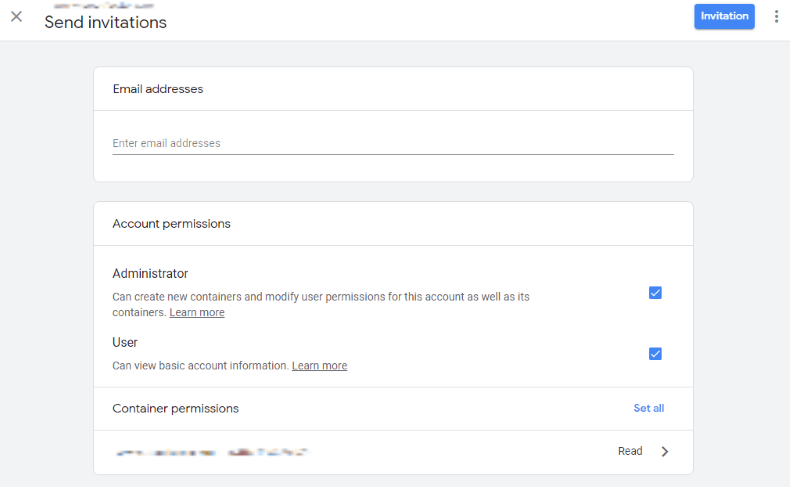This screenshot has width=790, height=487.
Task: Open the three-dot more options menu
Action: 776,16
